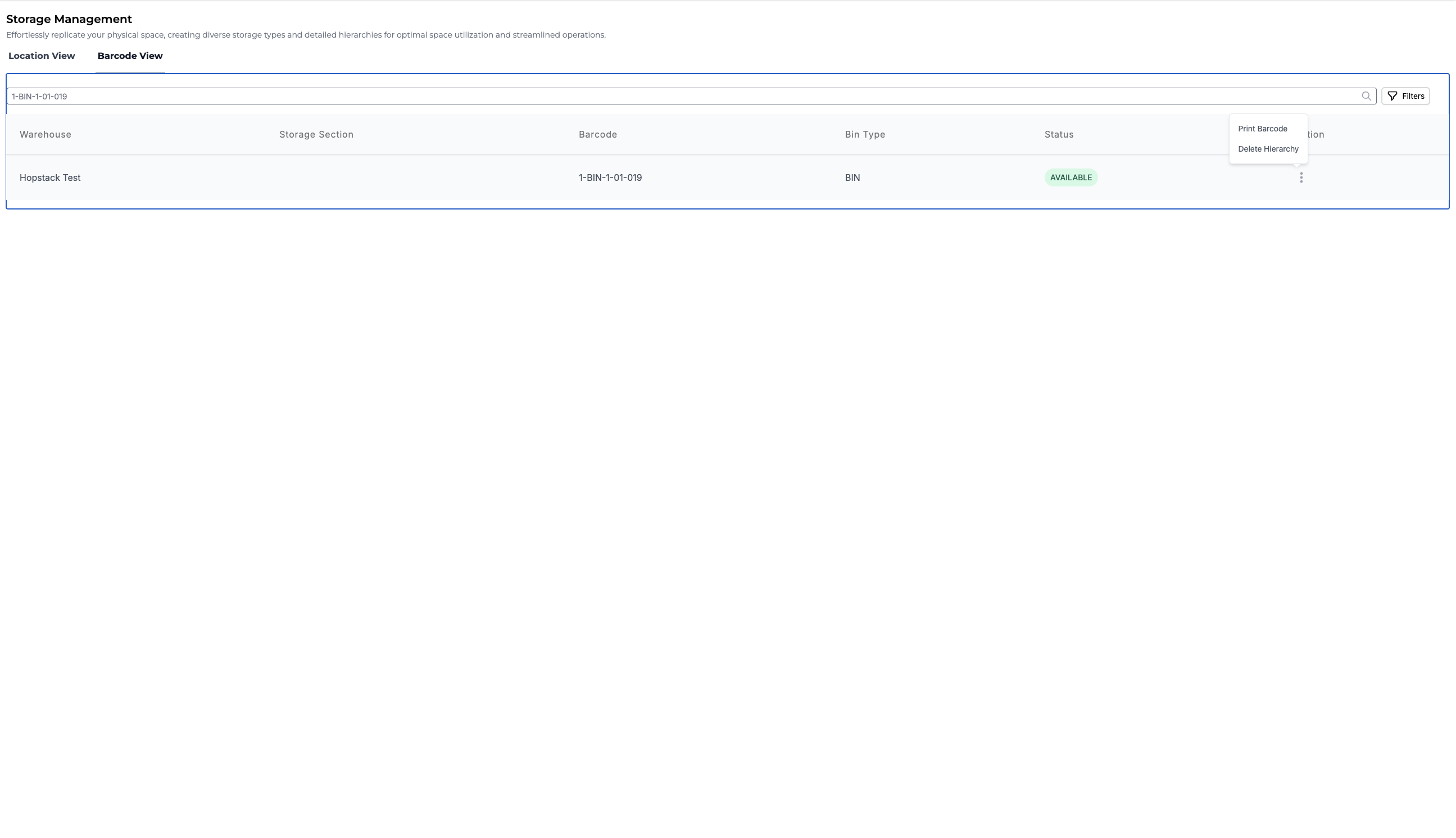This screenshot has height=838, width=1456.
Task: Click the description text under the heading
Action: (306, 35)
